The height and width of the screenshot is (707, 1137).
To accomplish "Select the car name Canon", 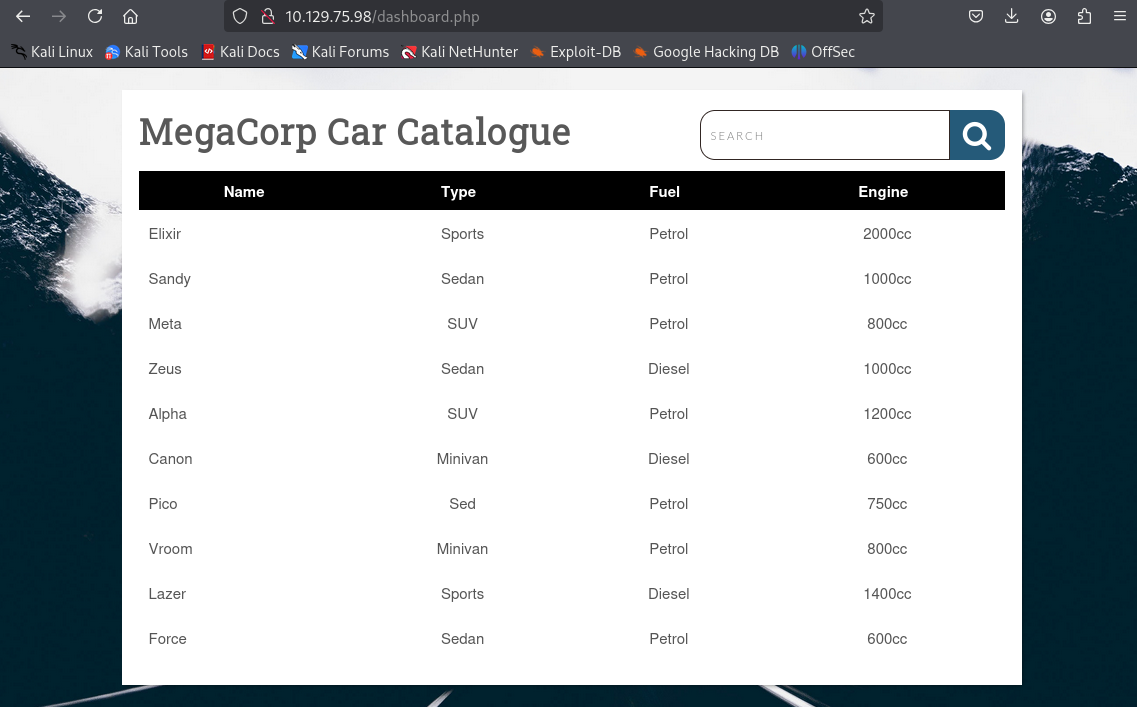I will click(x=170, y=458).
